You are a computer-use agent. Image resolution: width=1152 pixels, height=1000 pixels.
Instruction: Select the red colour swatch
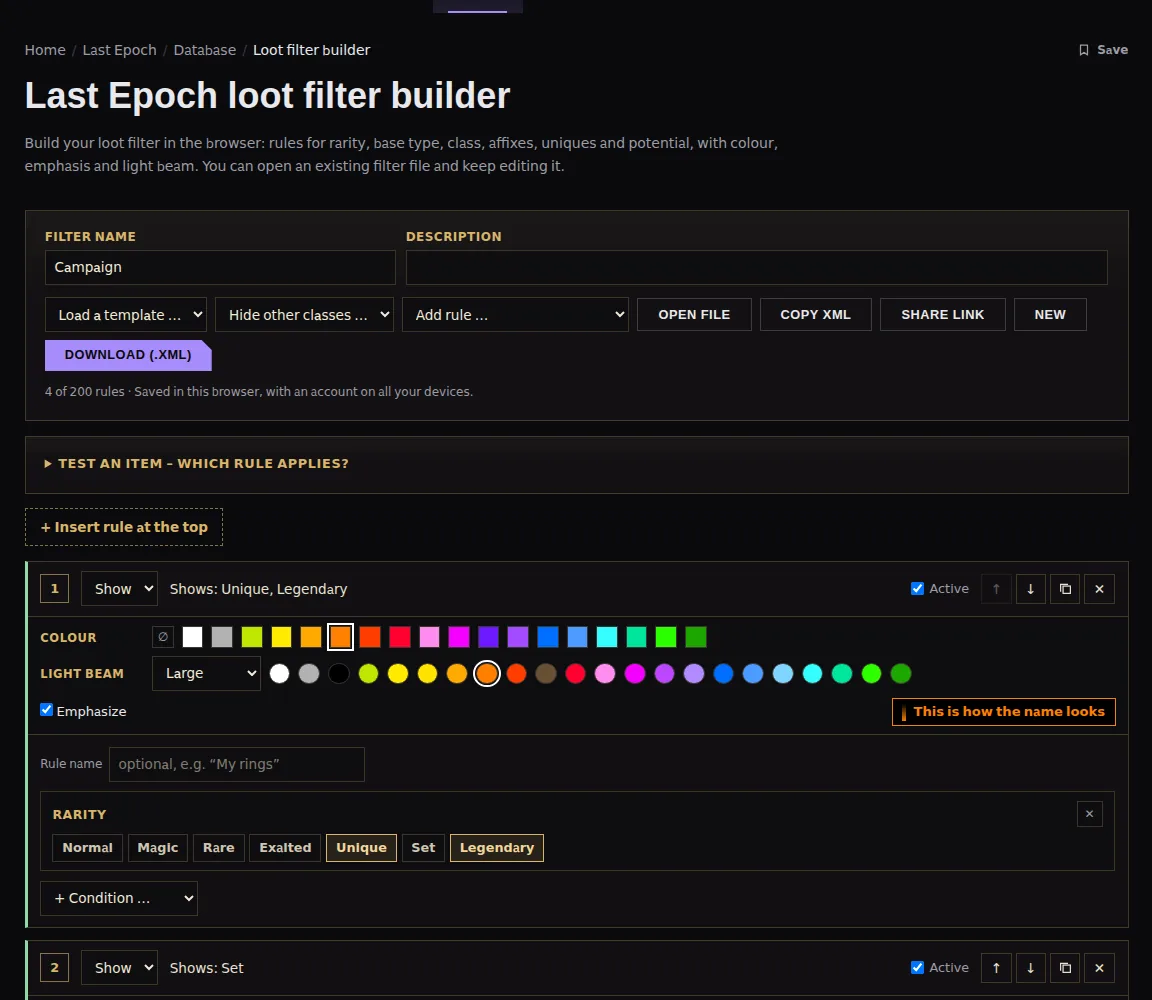point(400,636)
